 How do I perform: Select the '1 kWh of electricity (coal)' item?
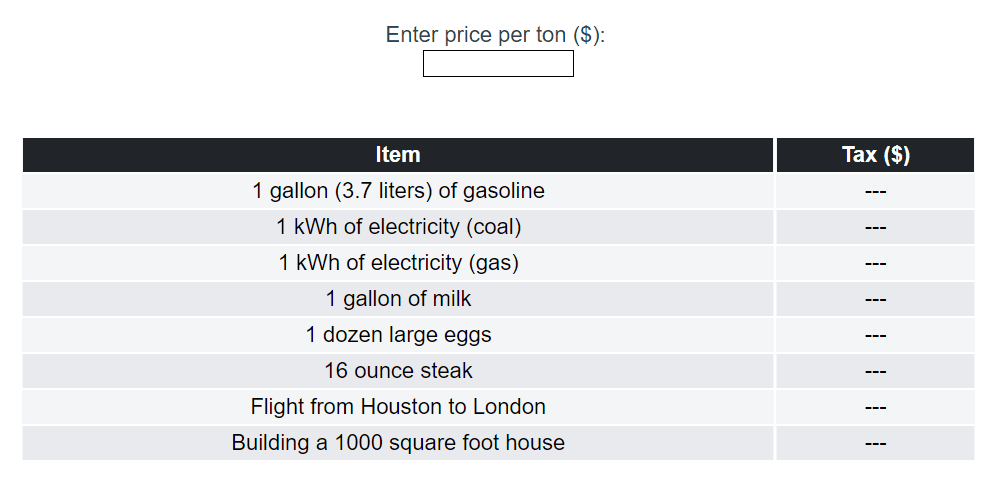click(x=398, y=227)
